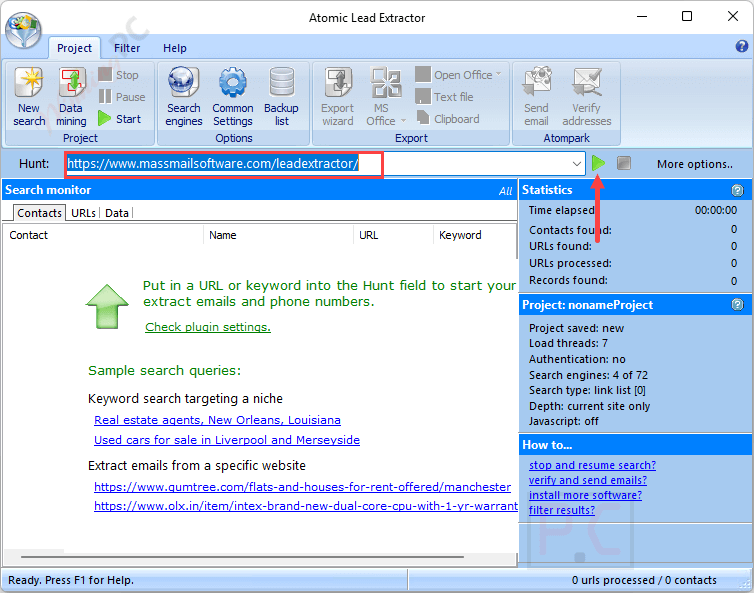Click 'Depth: current site only' text
754x593 pixels.
pyautogui.click(x=590, y=406)
